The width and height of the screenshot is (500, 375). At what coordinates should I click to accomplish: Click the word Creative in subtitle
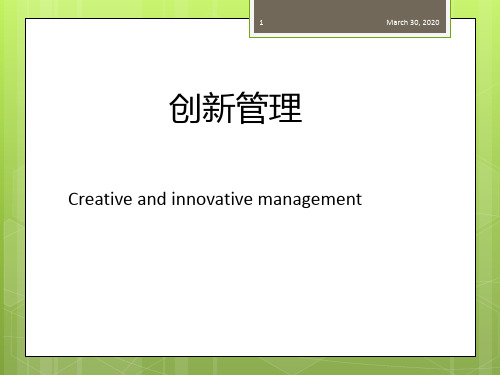pos(100,199)
